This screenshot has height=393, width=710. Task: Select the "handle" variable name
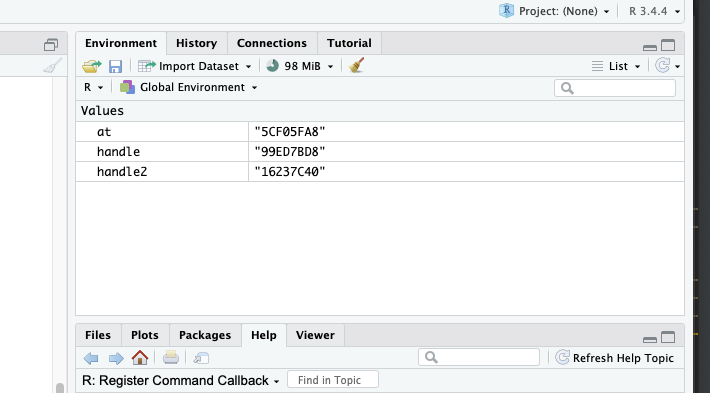coord(118,152)
